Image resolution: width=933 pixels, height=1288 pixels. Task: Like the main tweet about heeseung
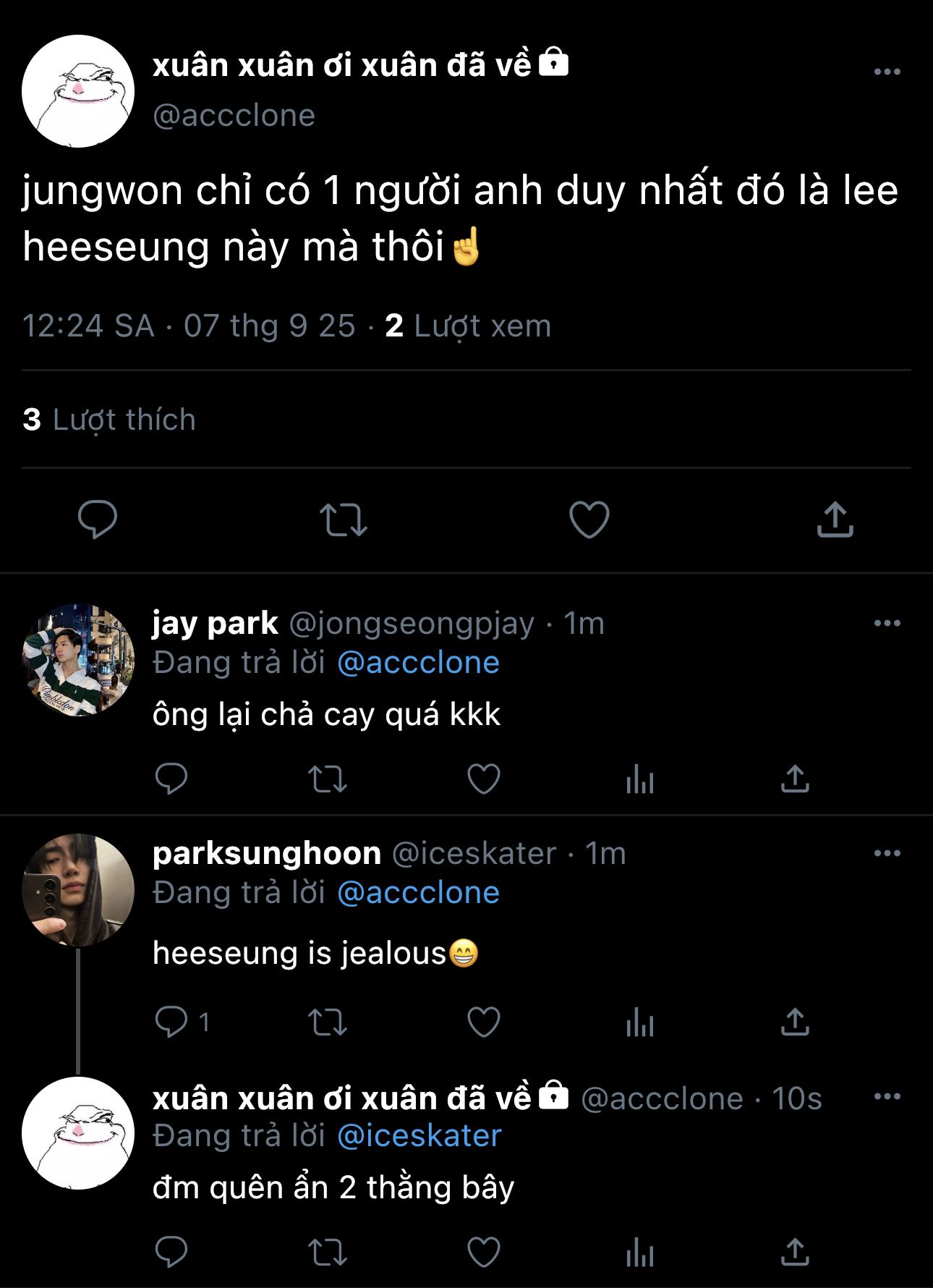(589, 520)
